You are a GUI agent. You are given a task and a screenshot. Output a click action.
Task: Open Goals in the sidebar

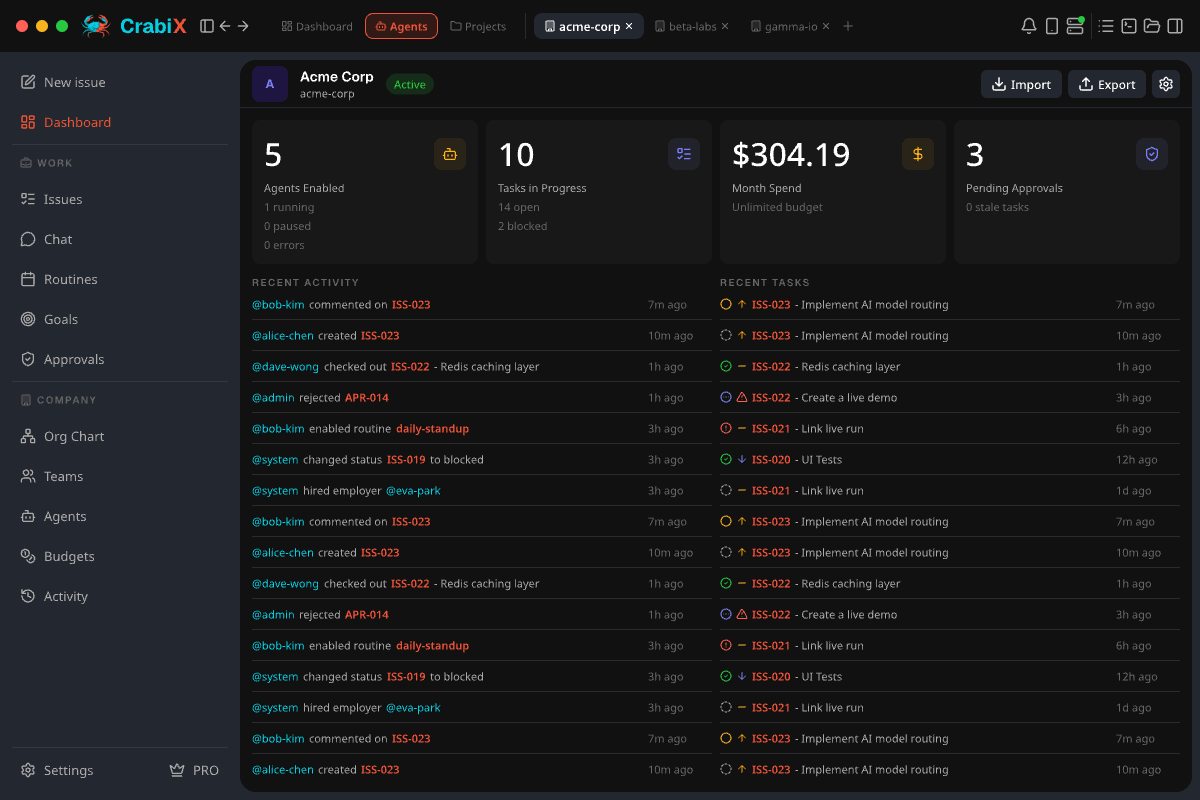point(120,319)
